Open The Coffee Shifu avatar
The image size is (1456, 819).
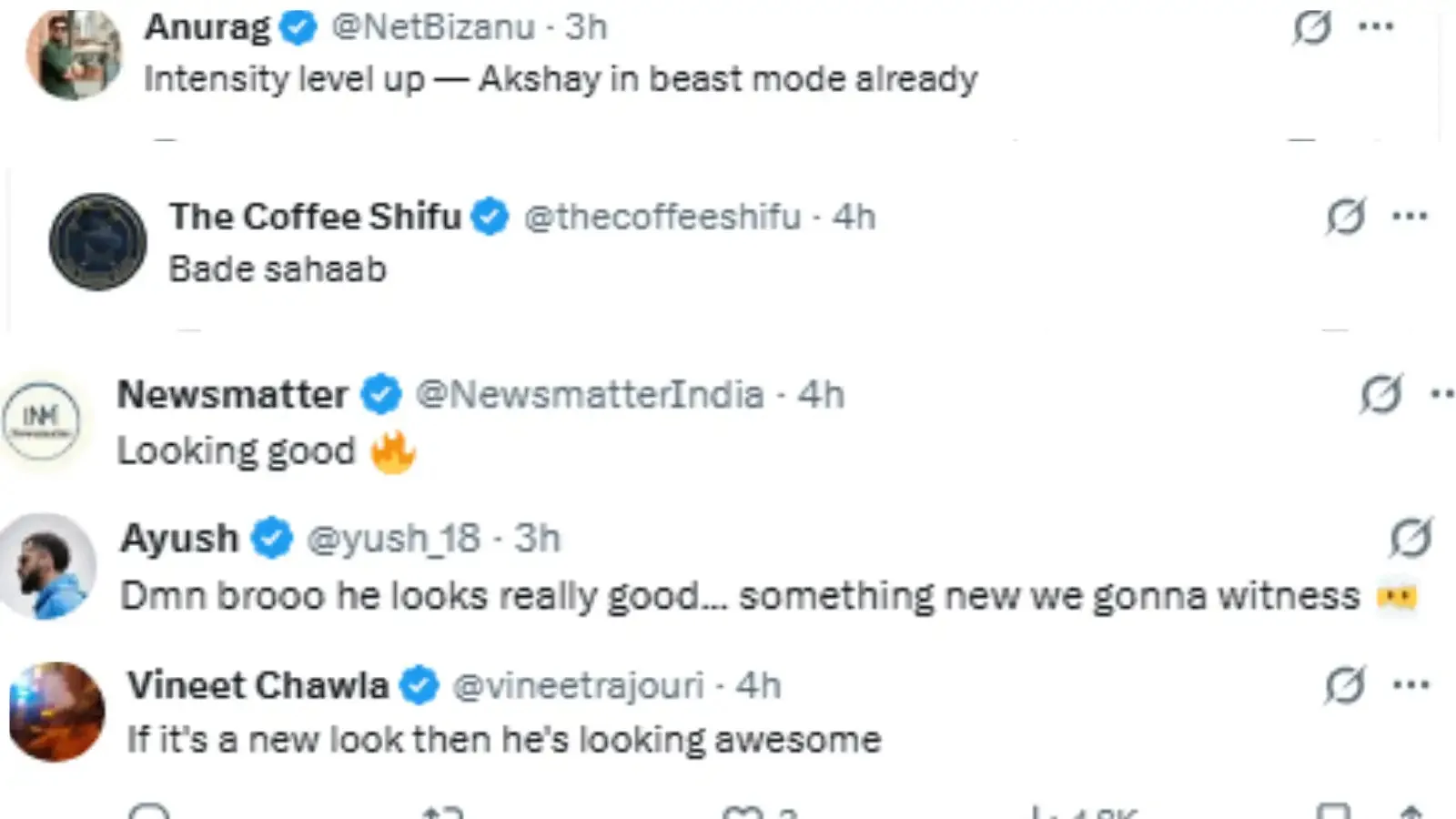pyautogui.click(x=97, y=242)
